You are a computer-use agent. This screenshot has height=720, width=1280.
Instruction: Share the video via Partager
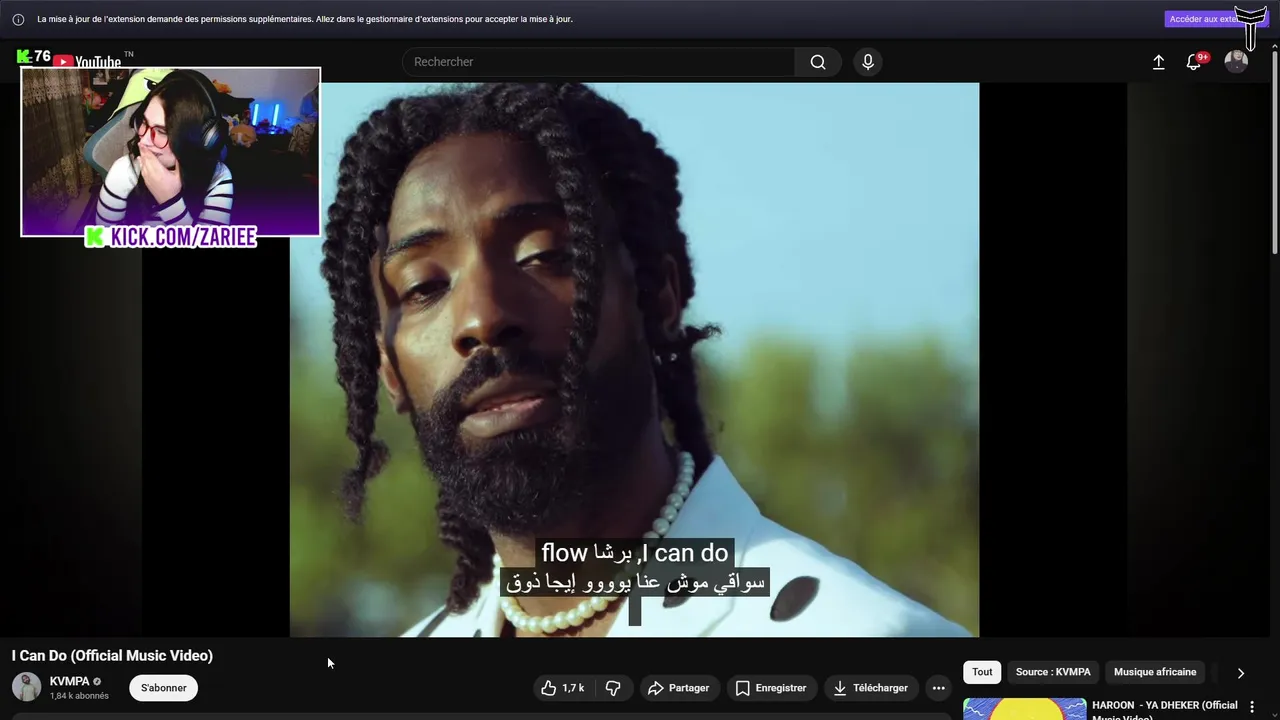click(x=678, y=688)
